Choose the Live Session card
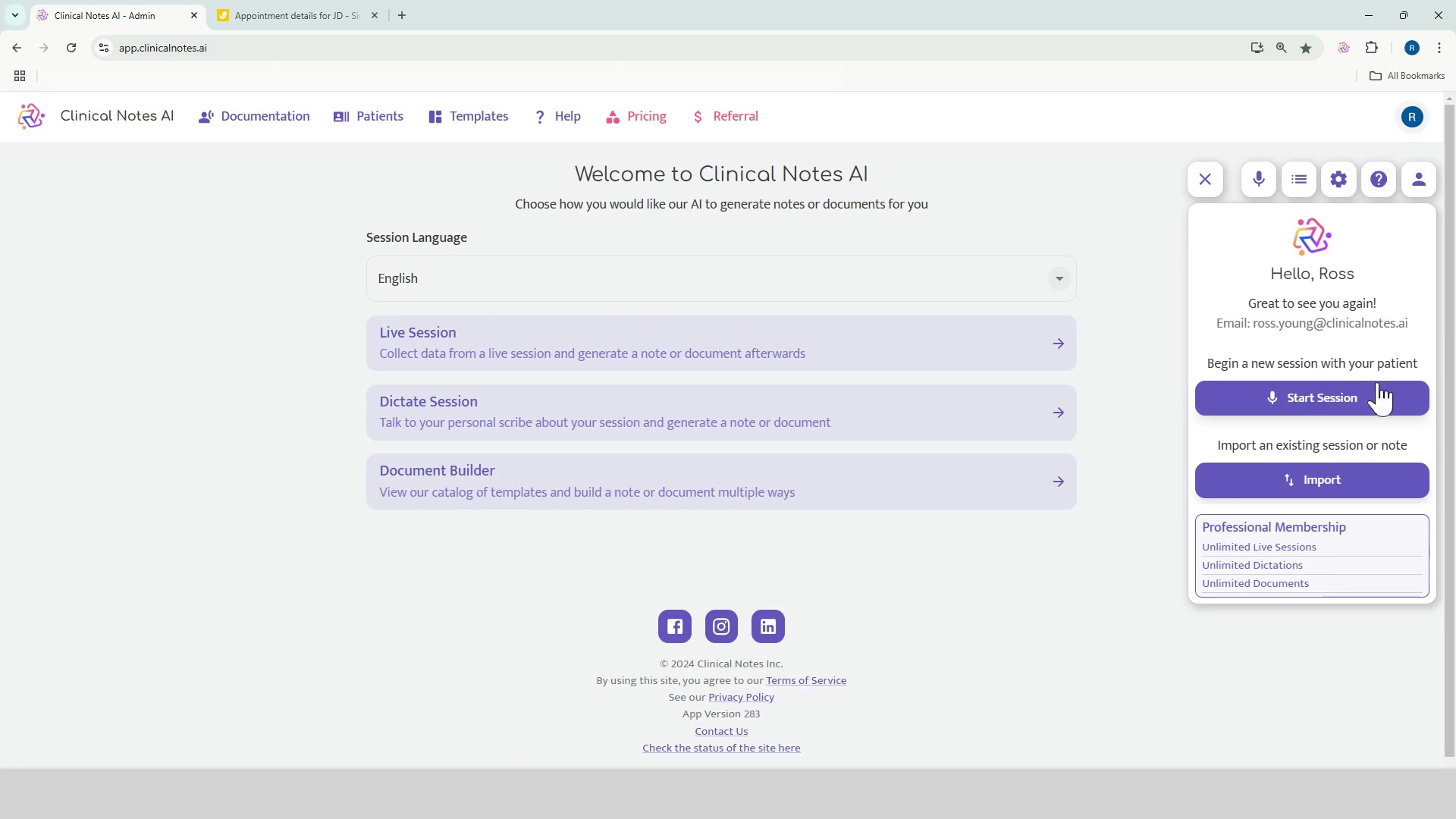This screenshot has height=819, width=1456. pyautogui.click(x=721, y=344)
